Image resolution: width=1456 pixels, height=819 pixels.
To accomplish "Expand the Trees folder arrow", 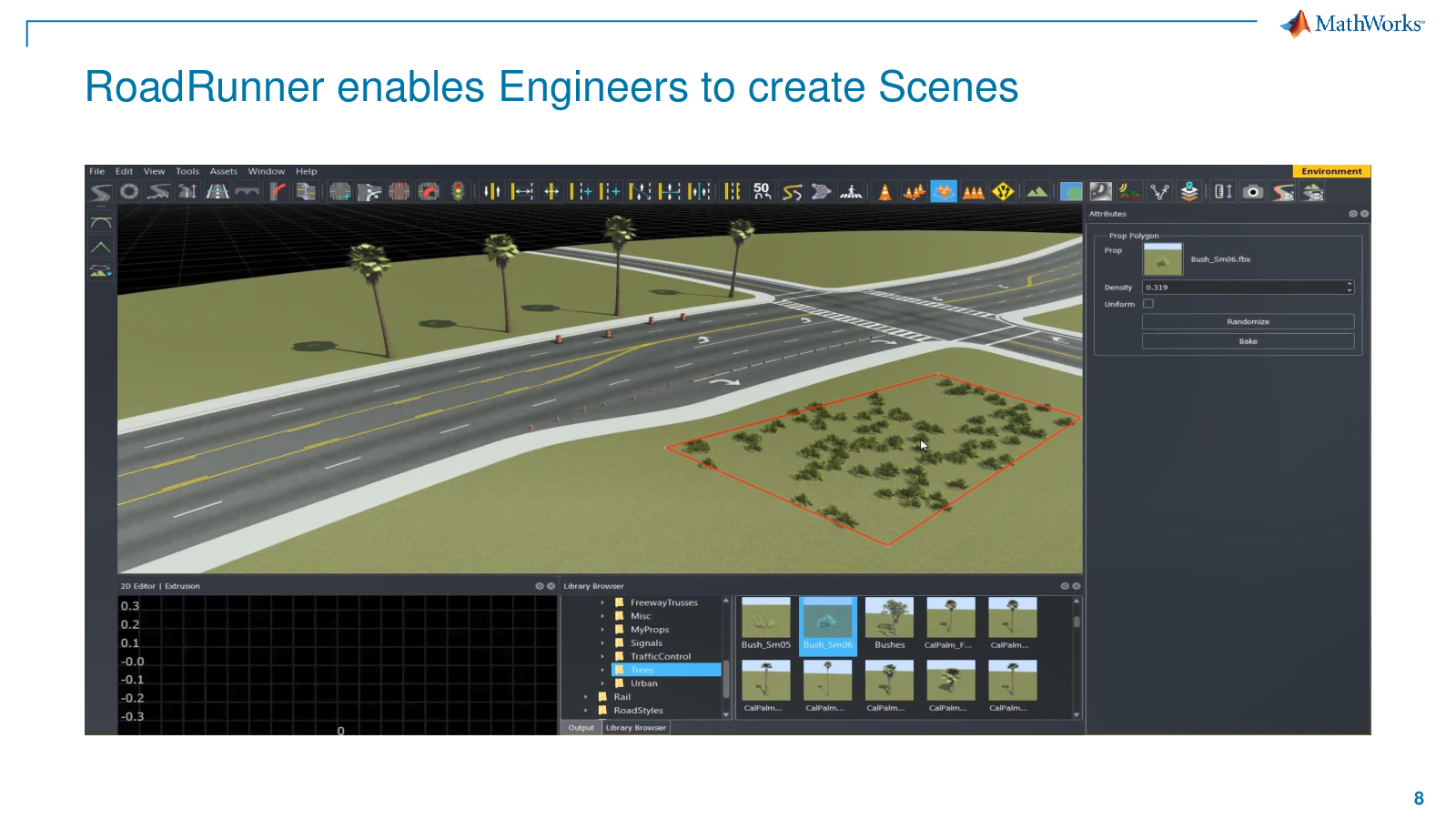I will click(602, 670).
